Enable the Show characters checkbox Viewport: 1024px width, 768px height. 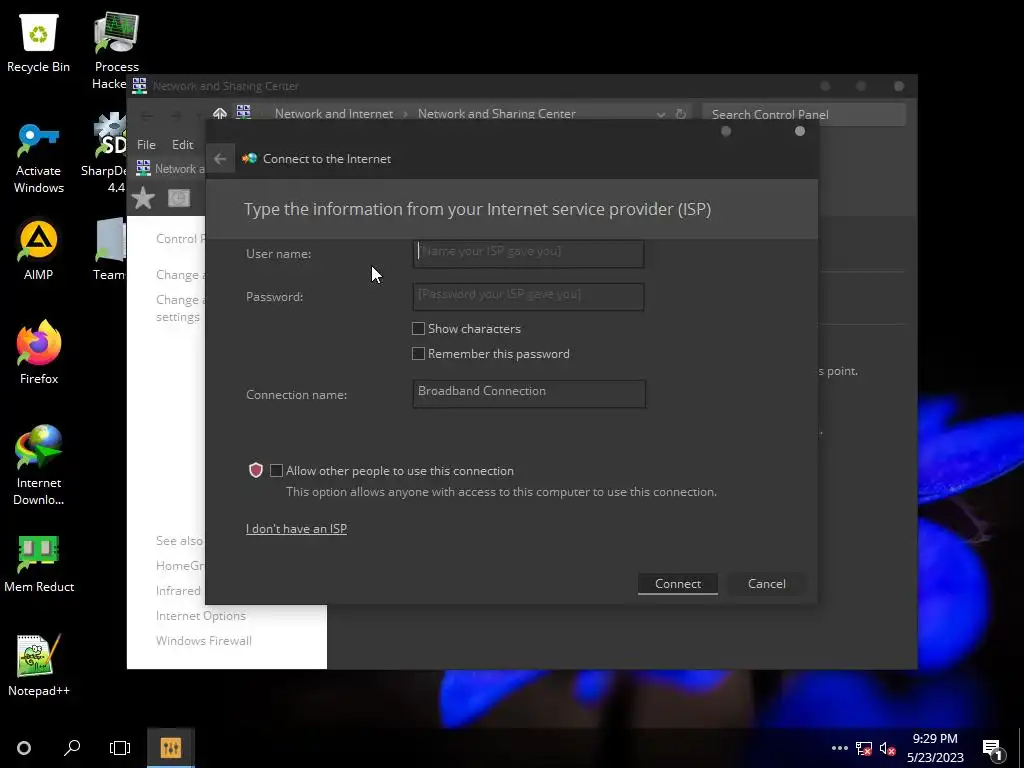(x=419, y=328)
